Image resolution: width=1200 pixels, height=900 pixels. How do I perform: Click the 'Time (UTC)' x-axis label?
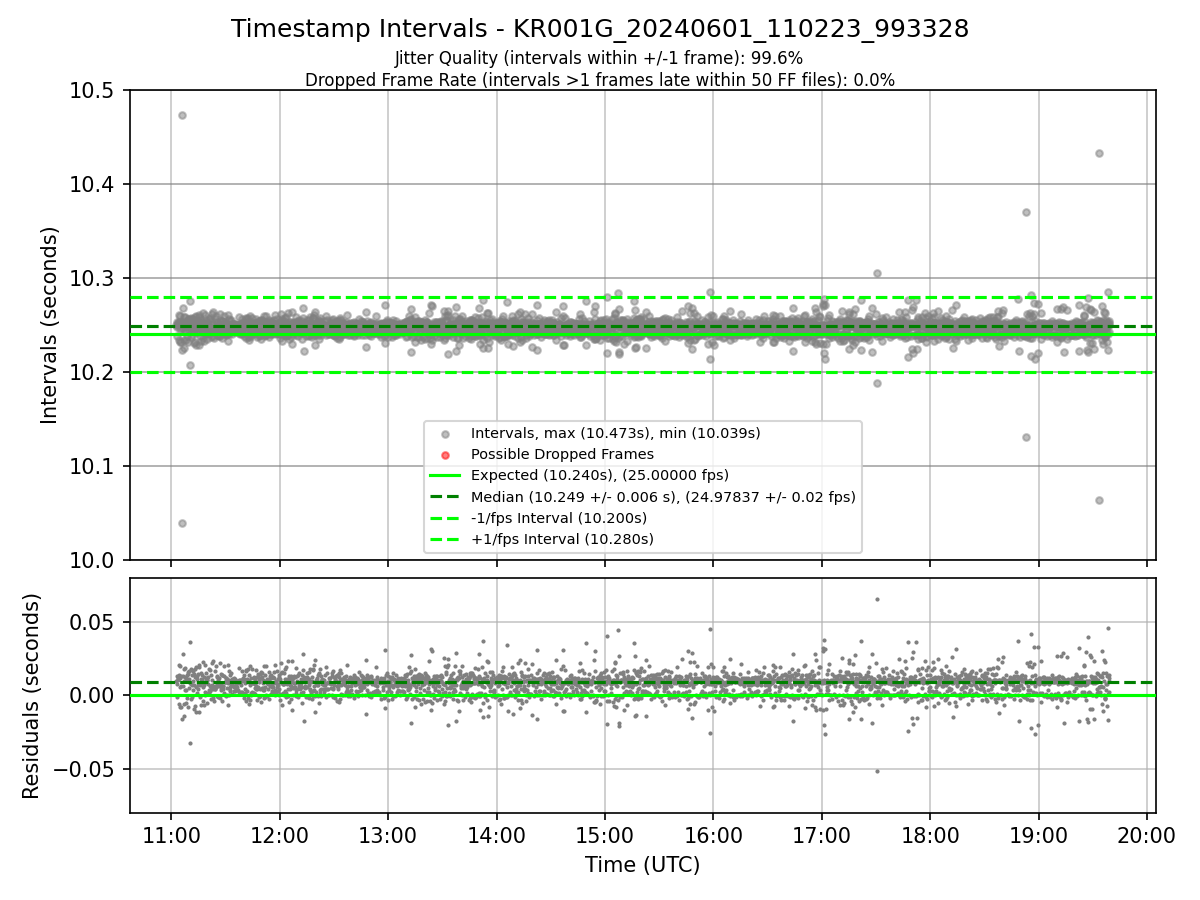642,865
